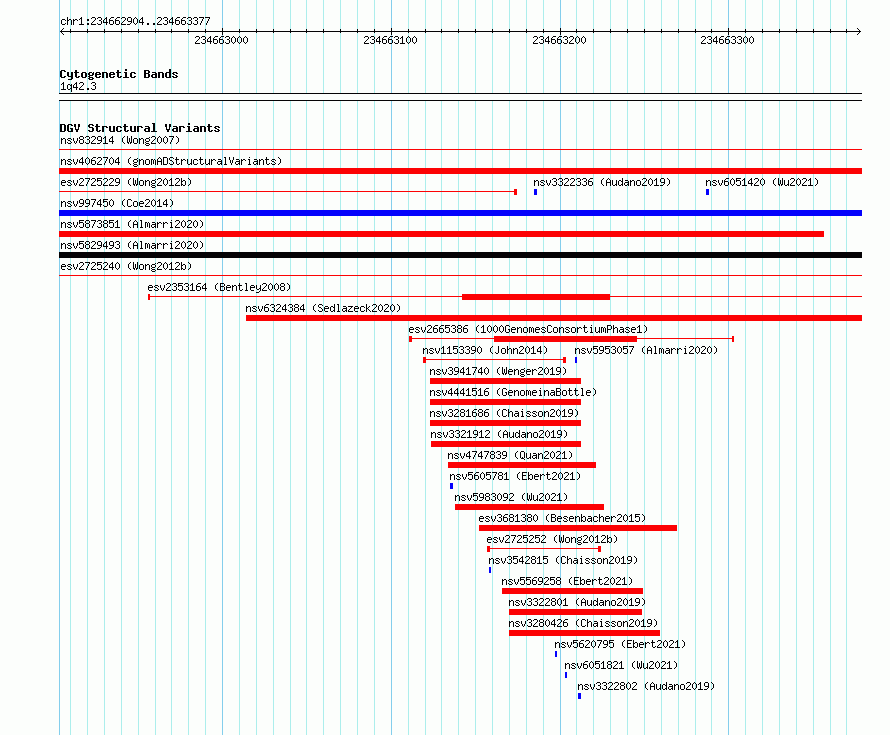Screen dimensions: 890x735
Task: Select the nsv3542815 (Chaisson2019) label
Action: point(563,560)
